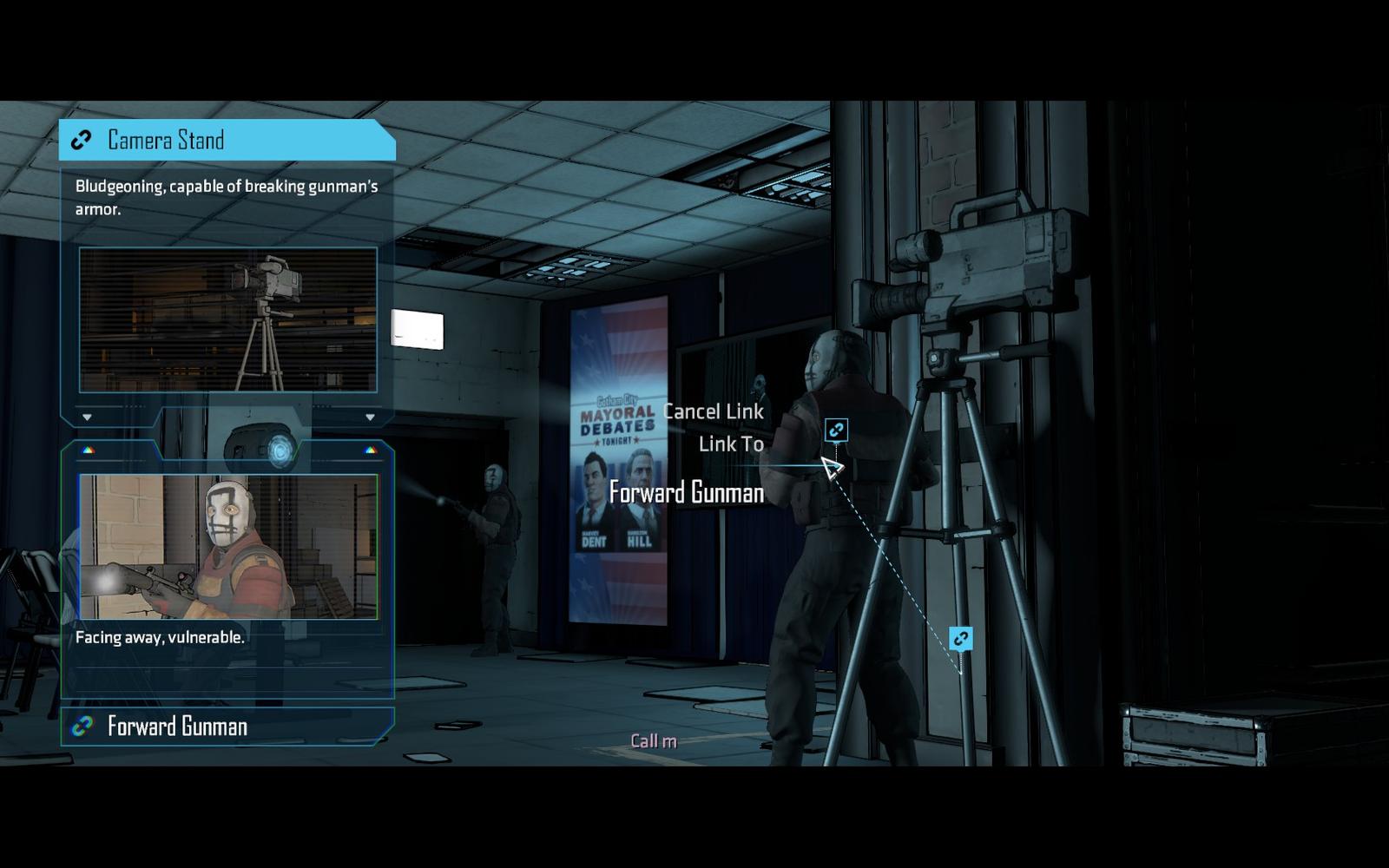Click the 'Facing away, vulnerable.' description
Viewport: 1389px width, 868px height.
160,637
